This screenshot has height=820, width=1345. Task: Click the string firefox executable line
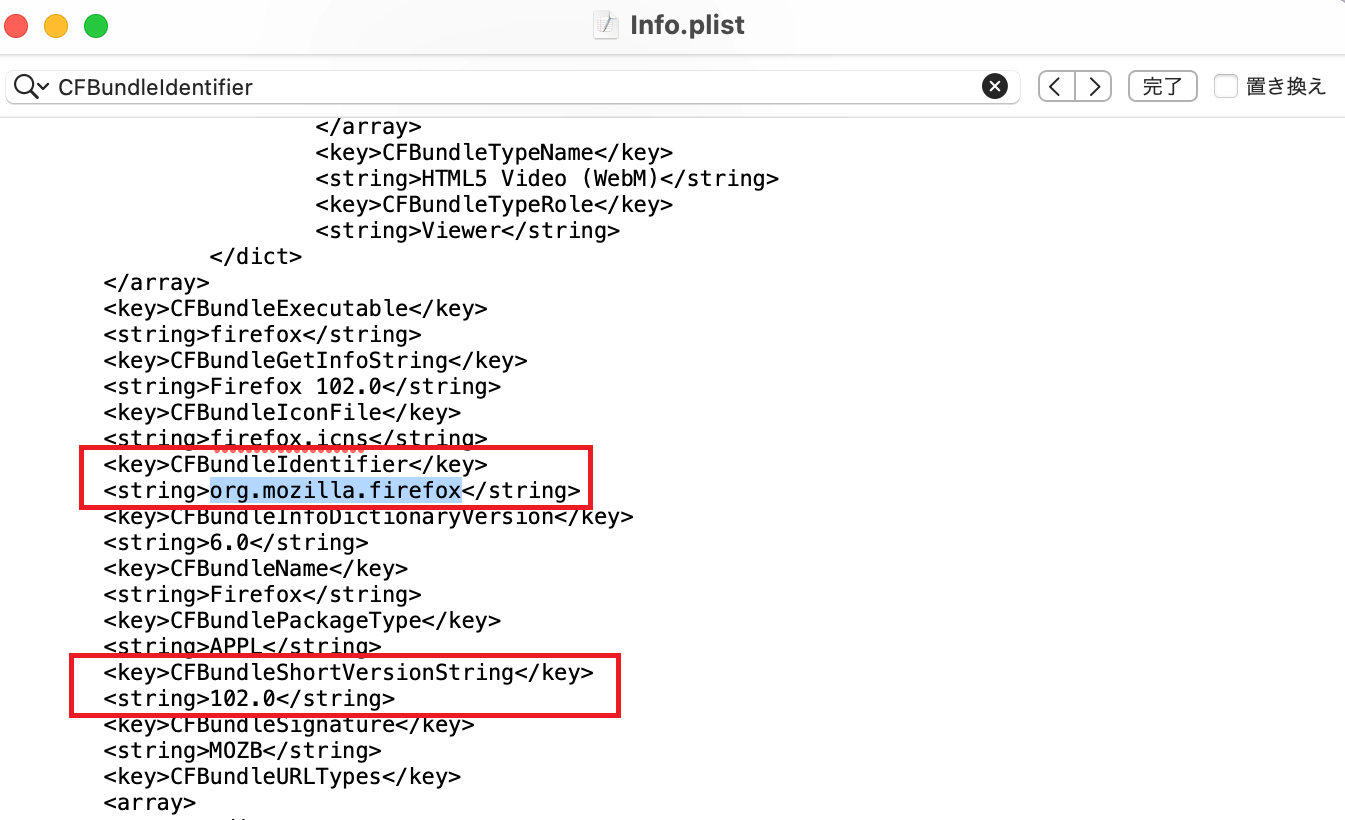pos(262,335)
